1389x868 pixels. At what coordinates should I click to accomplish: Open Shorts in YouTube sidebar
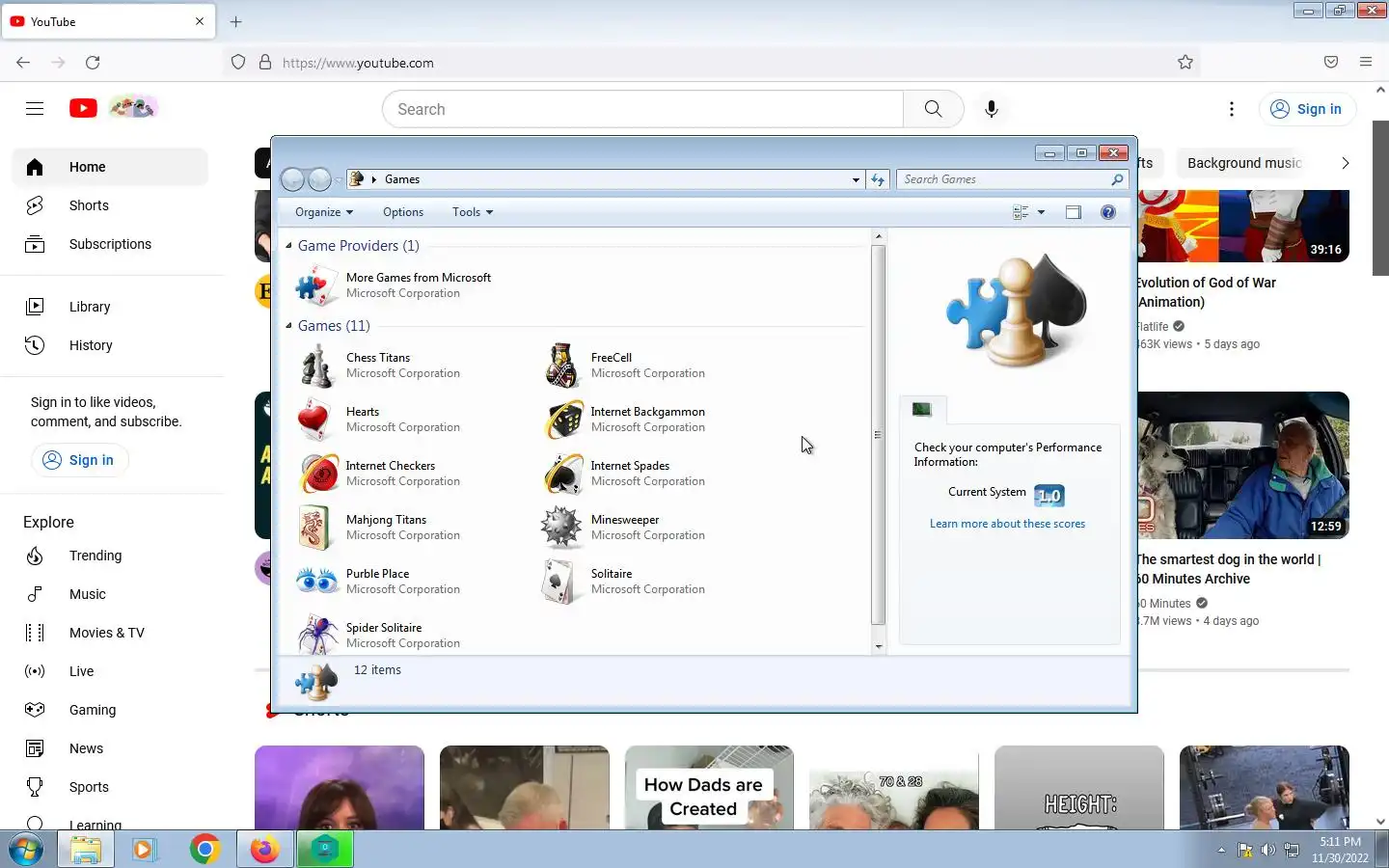pyautogui.click(x=110, y=205)
